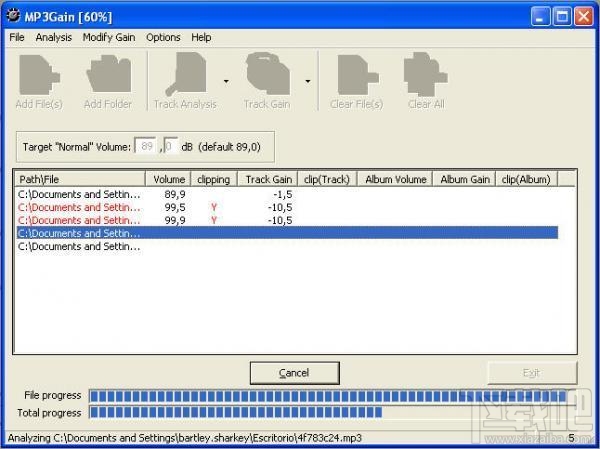
Task: Open the Analysis menu
Action: click(54, 38)
